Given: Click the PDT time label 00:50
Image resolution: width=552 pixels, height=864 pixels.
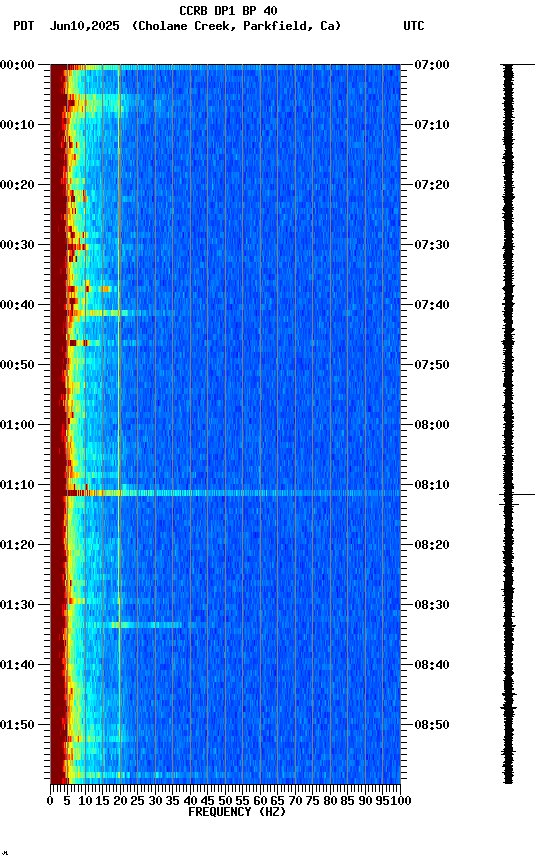Looking at the screenshot, I should click(17, 365).
